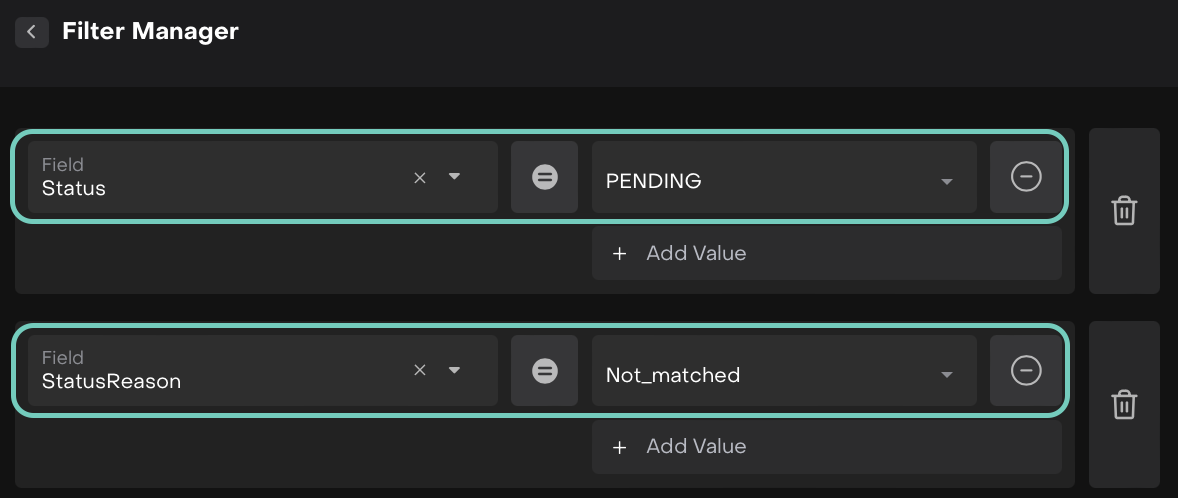Click the Filter Manager title
The image size is (1178, 498).
tap(150, 31)
